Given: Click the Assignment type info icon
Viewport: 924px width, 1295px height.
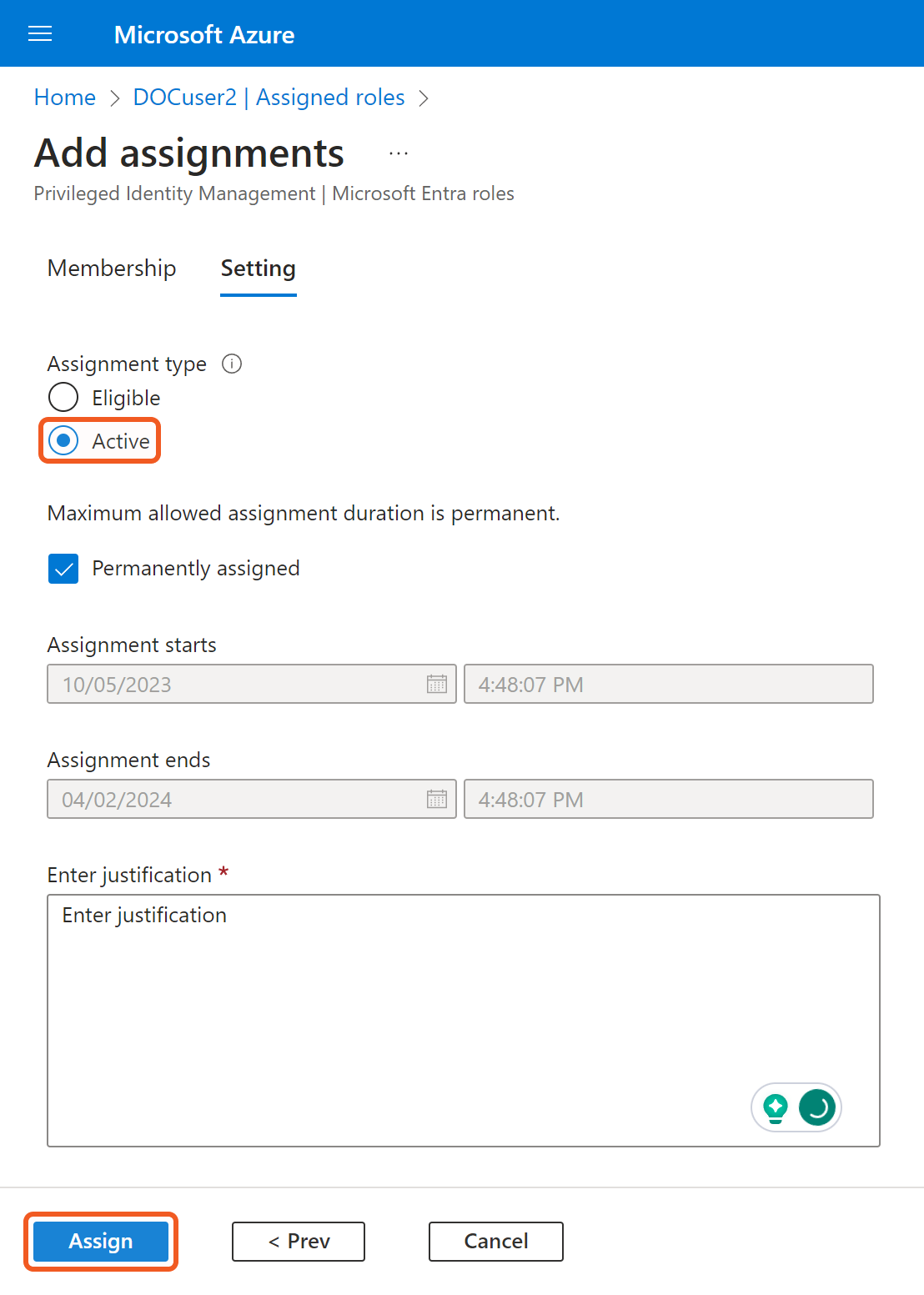Looking at the screenshot, I should [232, 364].
